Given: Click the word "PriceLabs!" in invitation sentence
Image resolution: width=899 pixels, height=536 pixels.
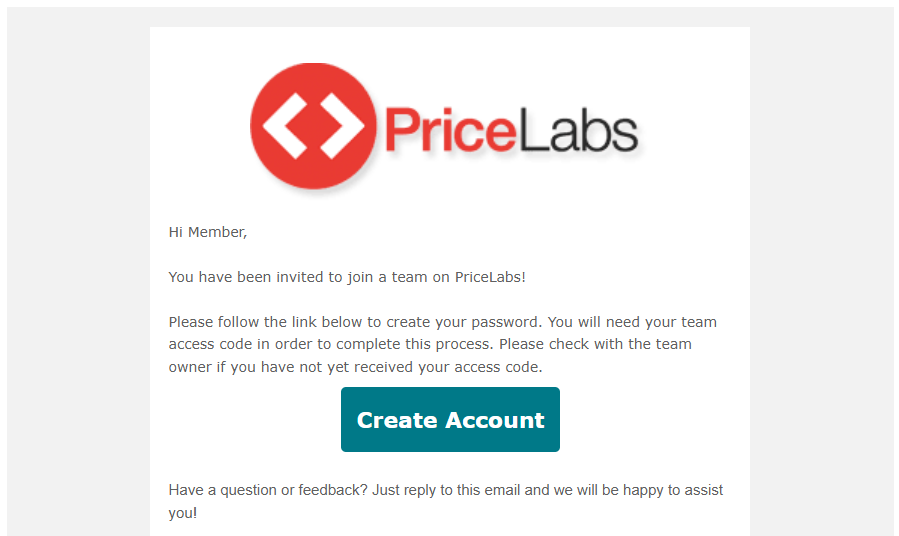Looking at the screenshot, I should [490, 277].
